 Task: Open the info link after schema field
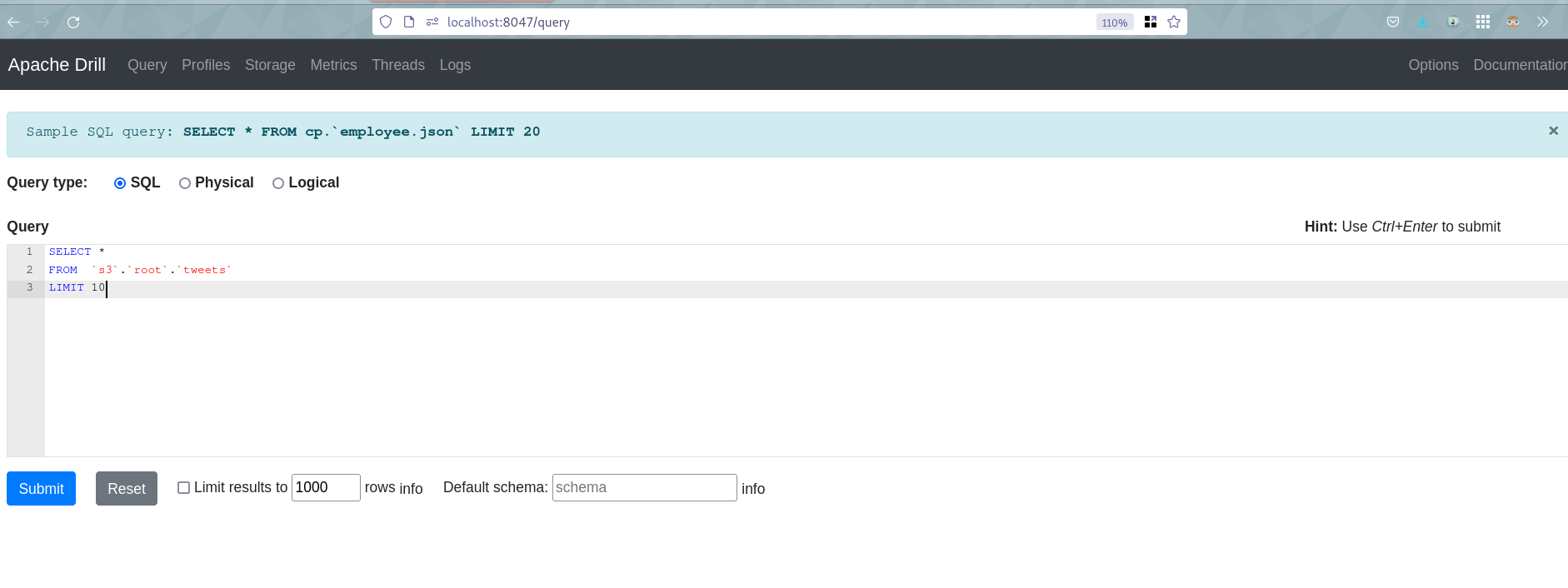coord(753,489)
